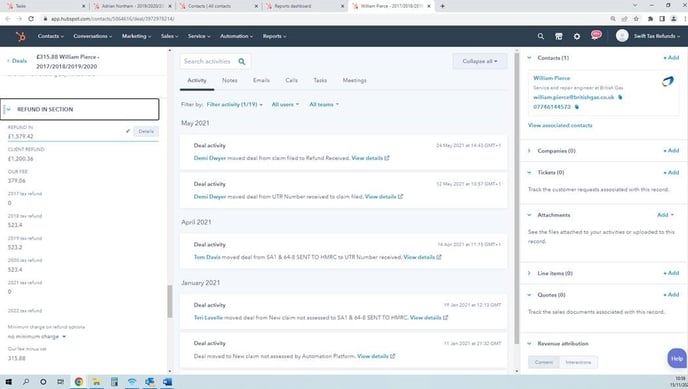Collapse the Quotes (0) panel
The width and height of the screenshot is (688, 389).
[529, 295]
